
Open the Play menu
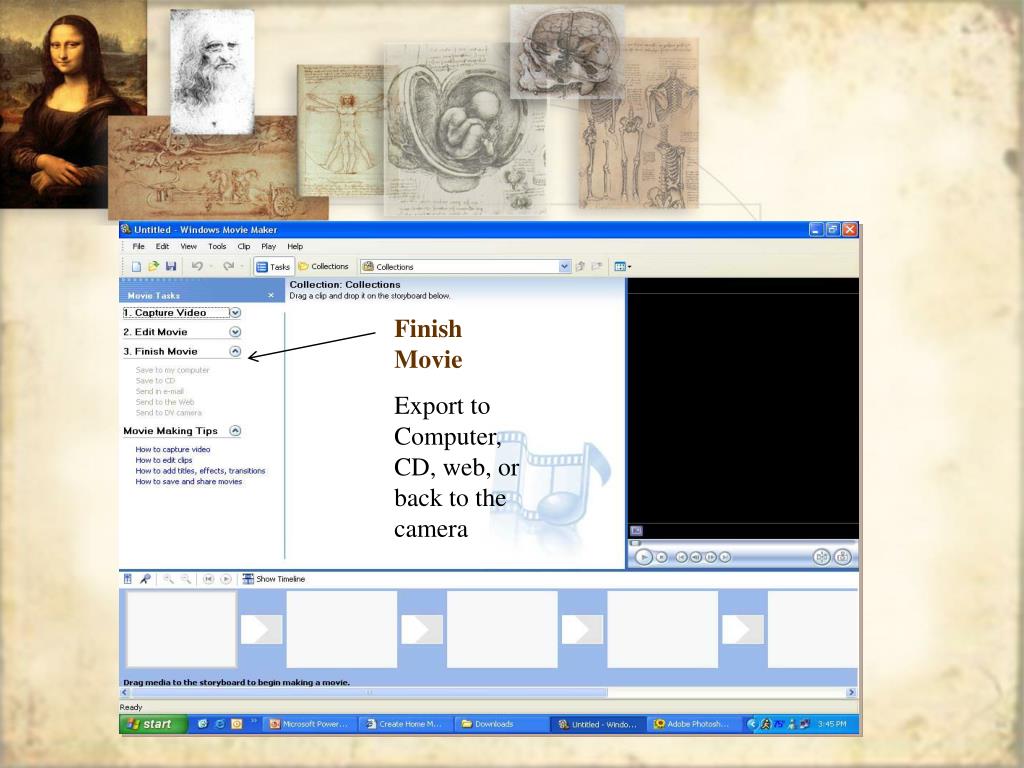pyautogui.click(x=268, y=247)
